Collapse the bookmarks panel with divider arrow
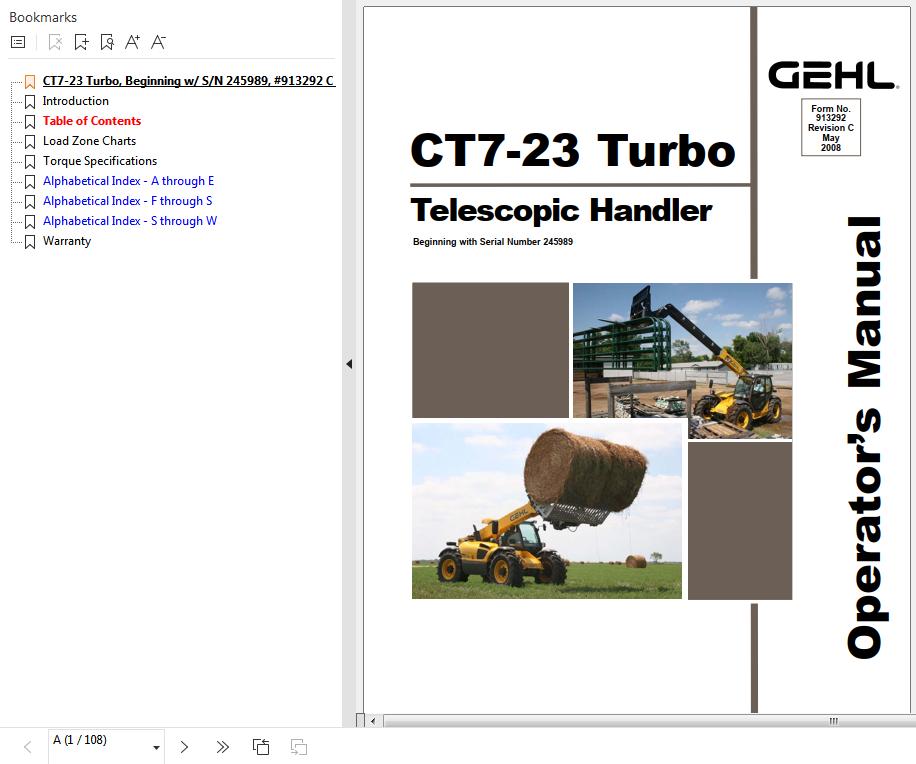 click(x=349, y=364)
